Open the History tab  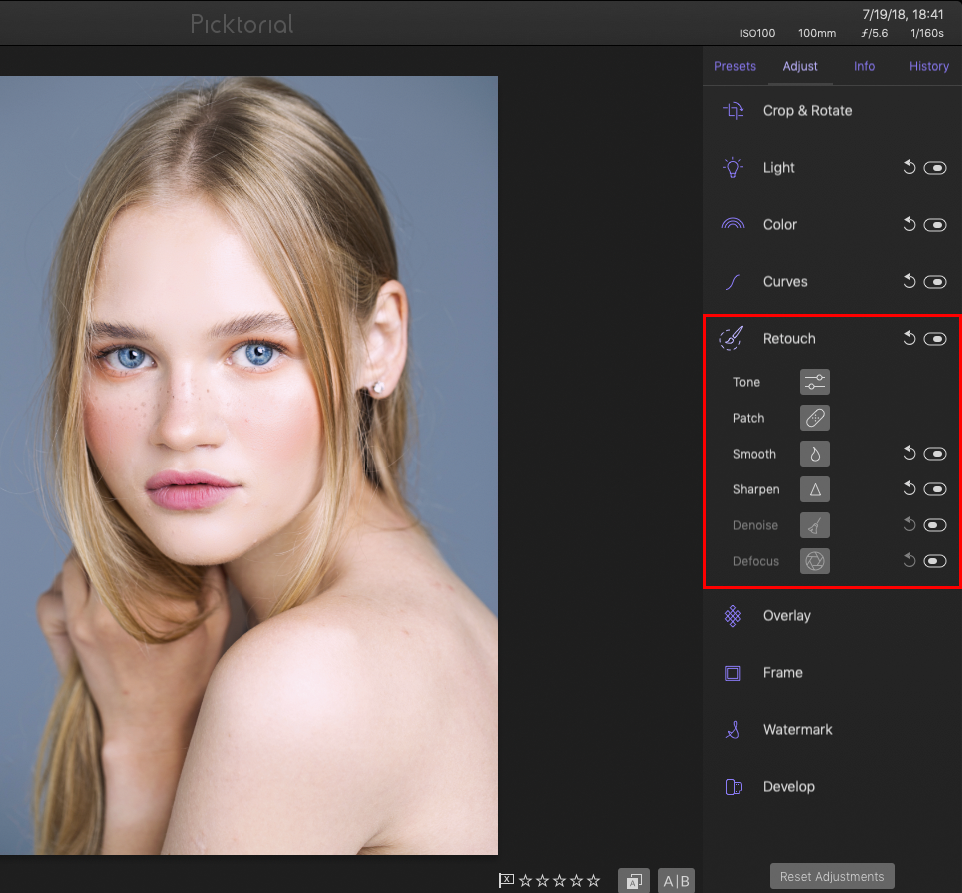pos(928,66)
